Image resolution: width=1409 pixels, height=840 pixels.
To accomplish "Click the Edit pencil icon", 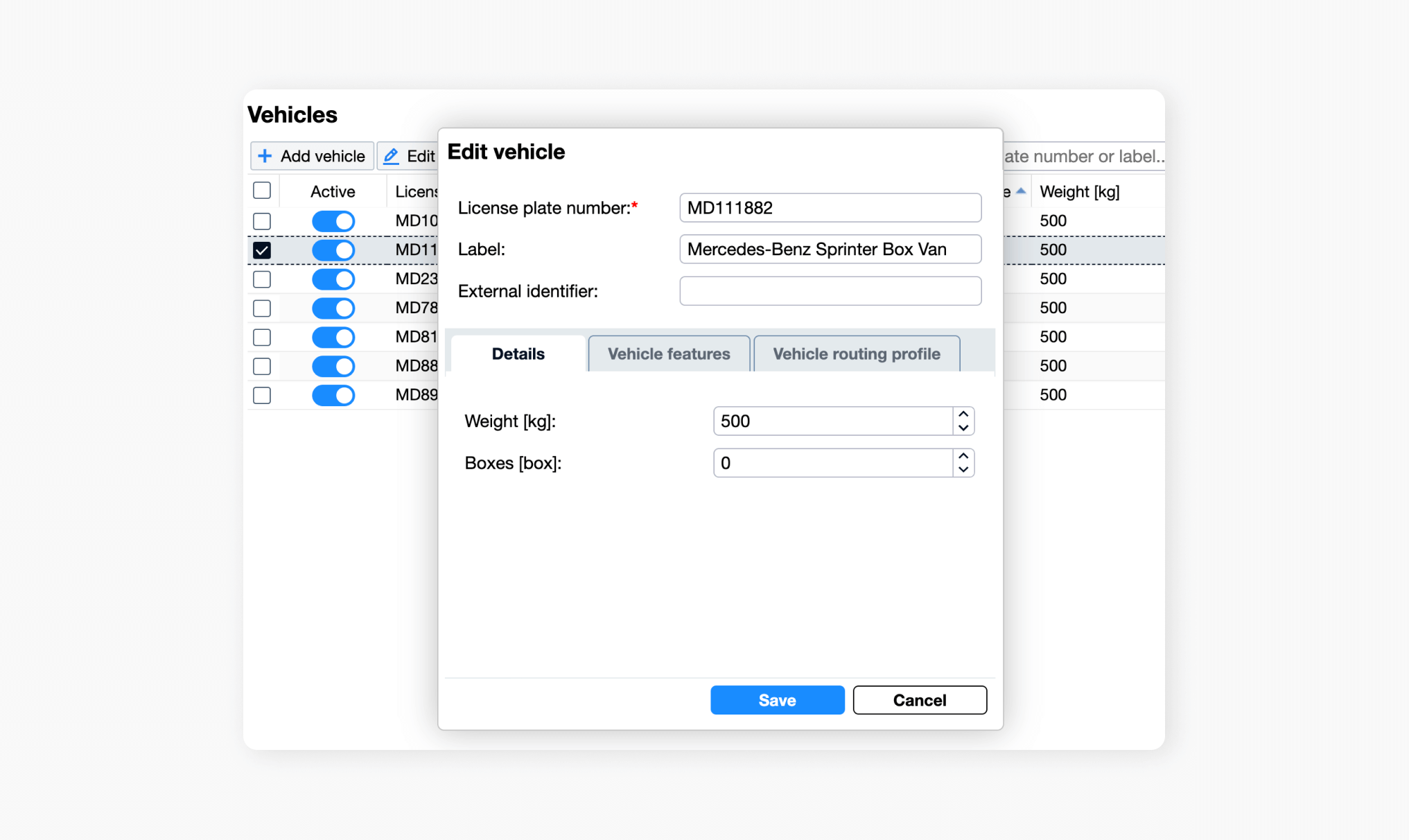I will [x=391, y=156].
